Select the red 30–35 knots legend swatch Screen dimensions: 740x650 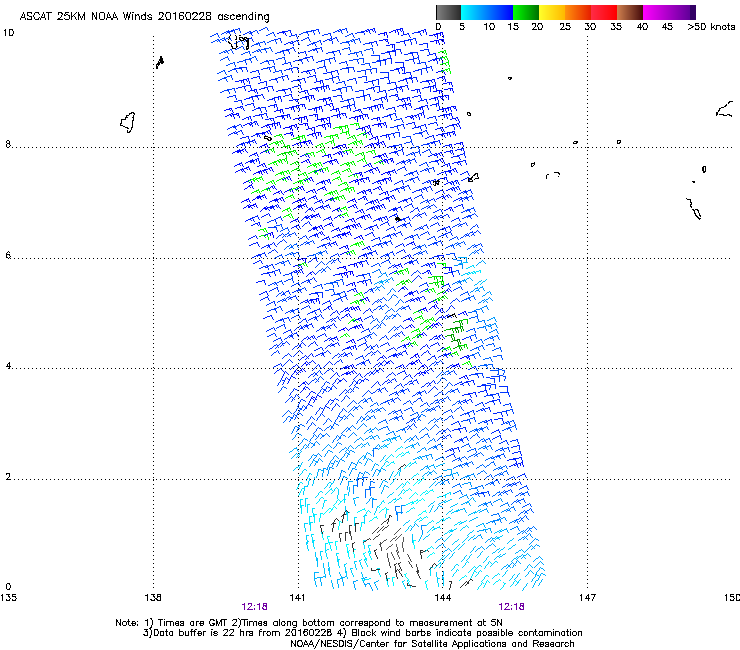pyautogui.click(x=604, y=12)
